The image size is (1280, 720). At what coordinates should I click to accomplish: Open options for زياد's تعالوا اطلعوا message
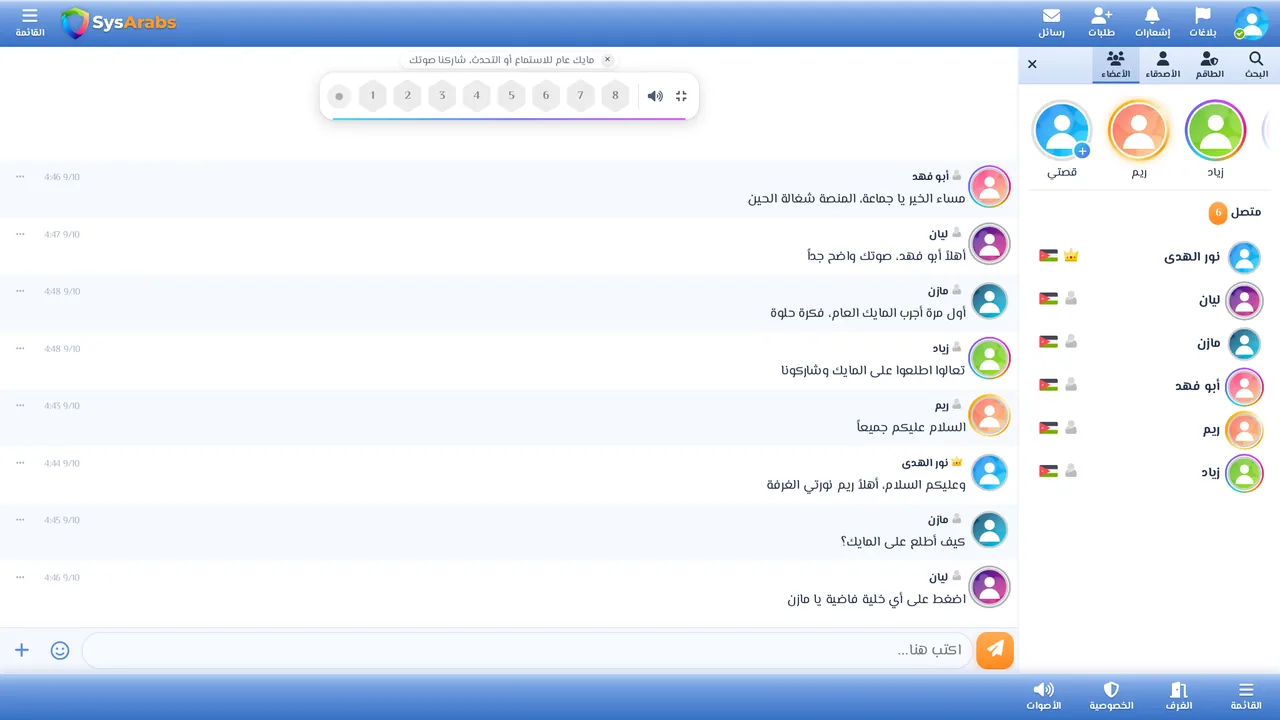pyautogui.click(x=20, y=348)
